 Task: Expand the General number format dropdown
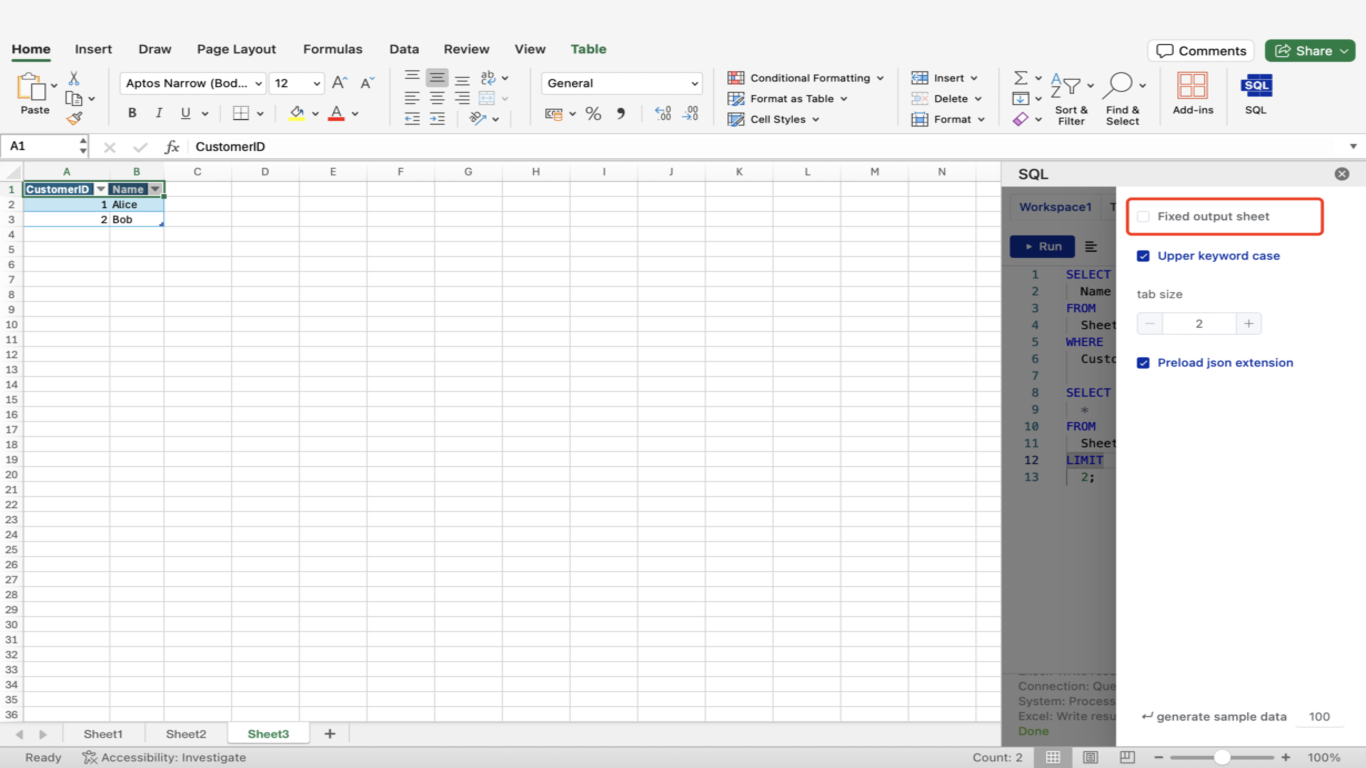pos(622,84)
